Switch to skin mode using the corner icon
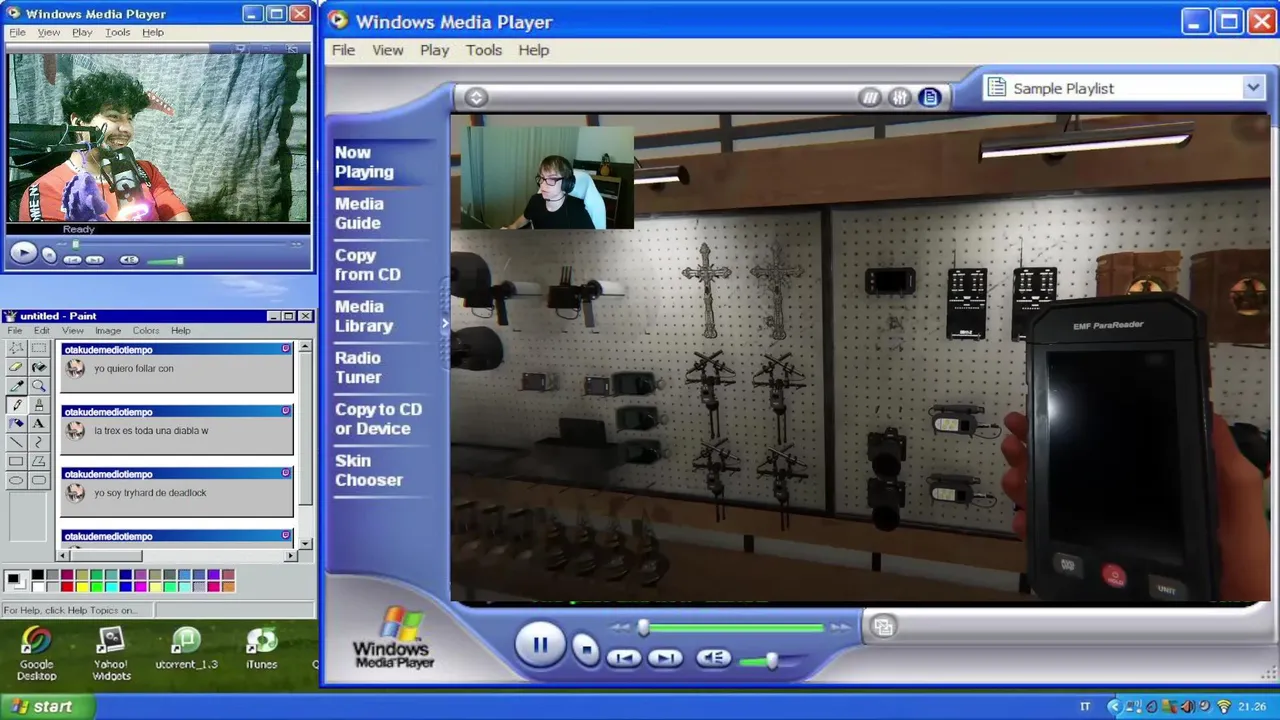Screen dimensions: 1280x720 click(x=882, y=627)
